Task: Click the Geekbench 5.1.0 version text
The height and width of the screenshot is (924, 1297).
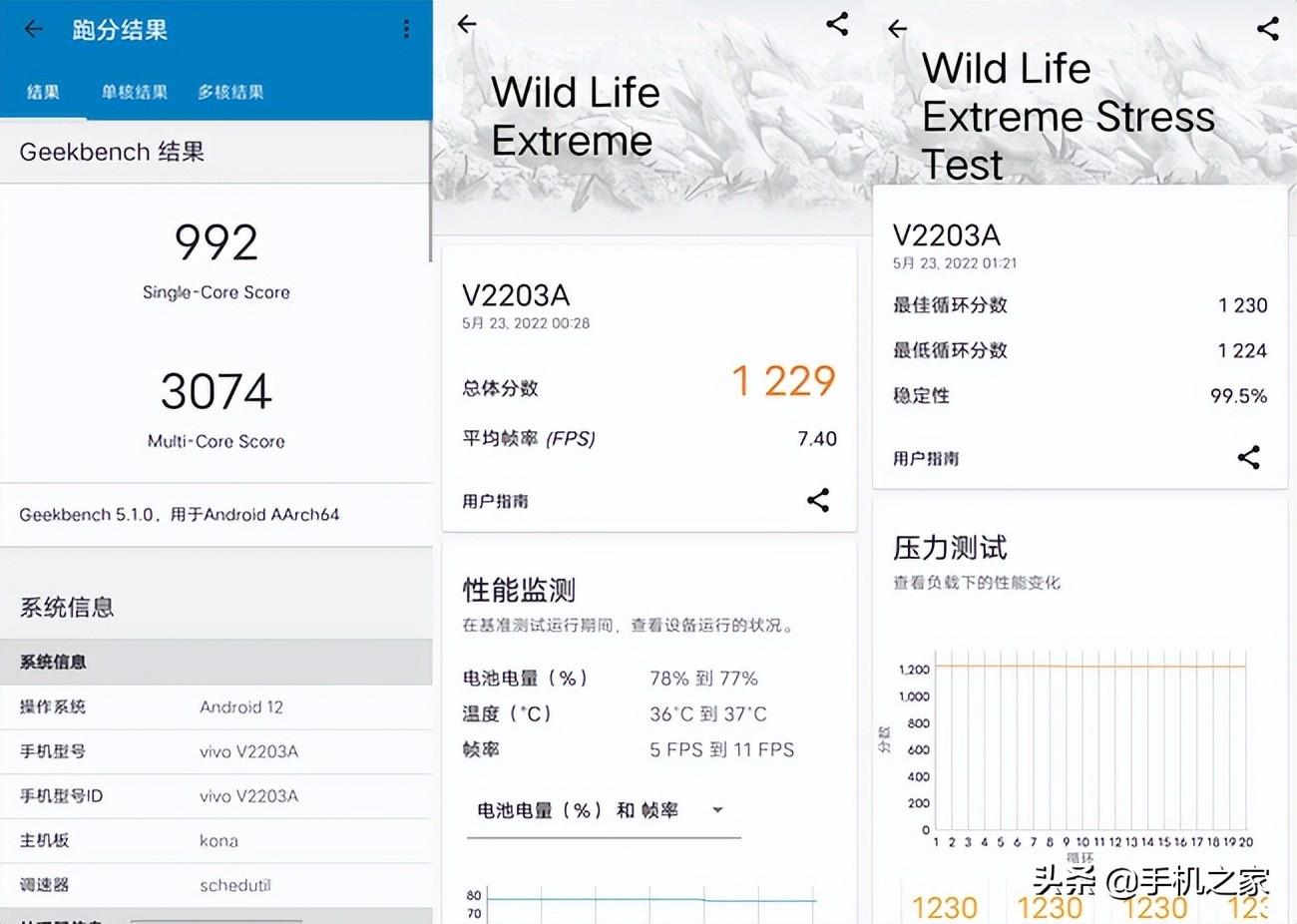Action: tap(180, 515)
